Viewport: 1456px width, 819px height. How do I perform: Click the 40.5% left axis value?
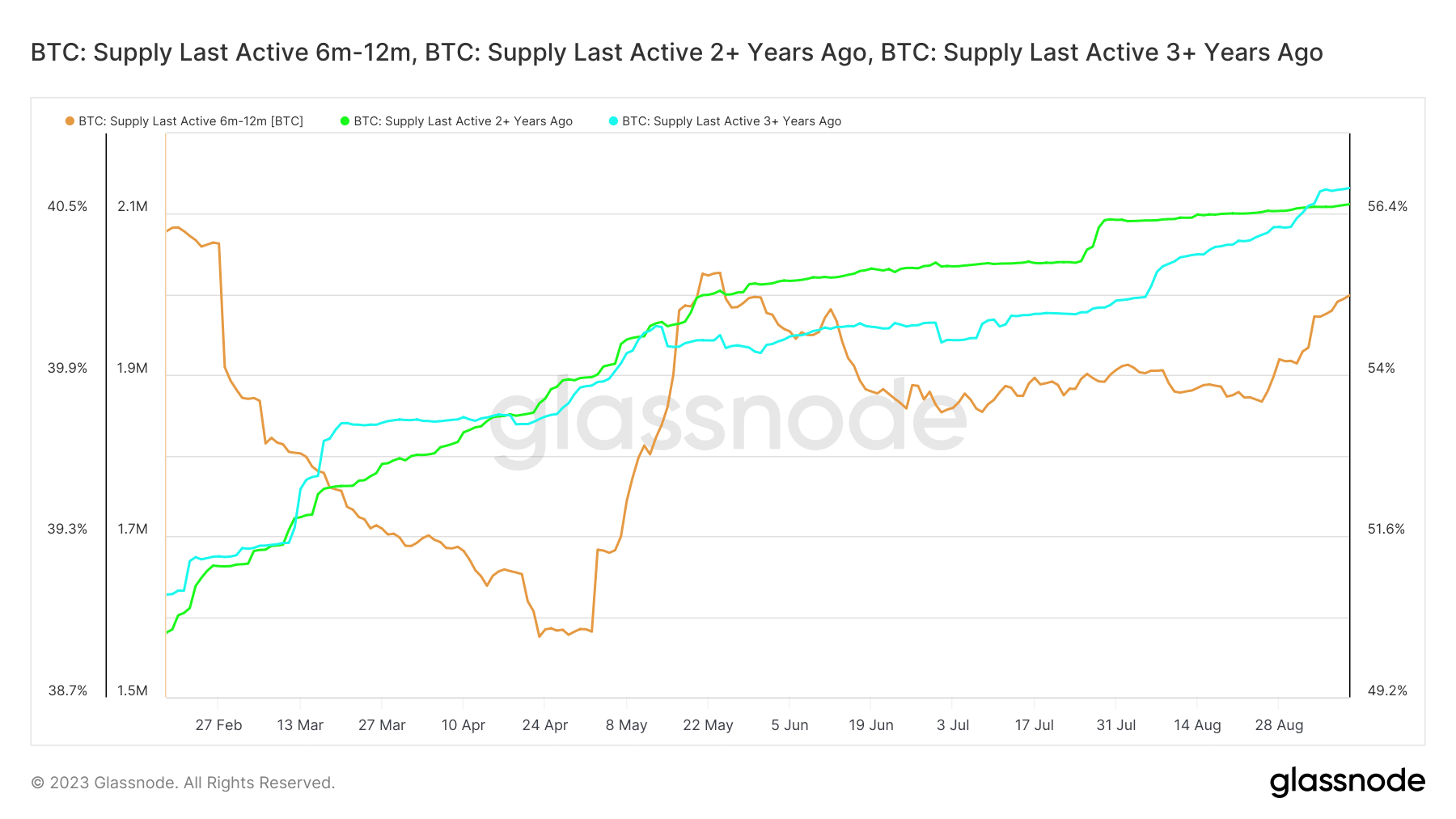pyautogui.click(x=67, y=207)
